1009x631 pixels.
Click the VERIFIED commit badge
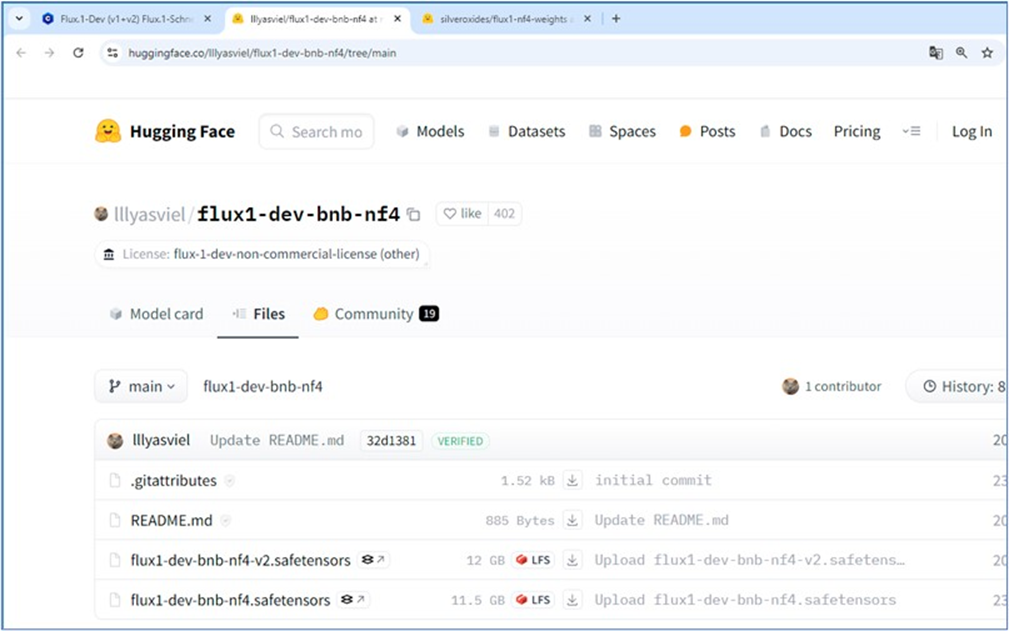tap(460, 441)
